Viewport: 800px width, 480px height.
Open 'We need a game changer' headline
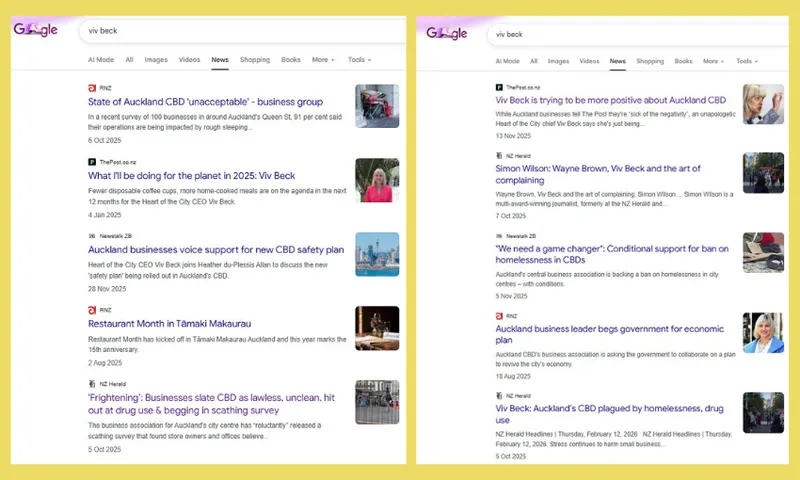click(612, 254)
